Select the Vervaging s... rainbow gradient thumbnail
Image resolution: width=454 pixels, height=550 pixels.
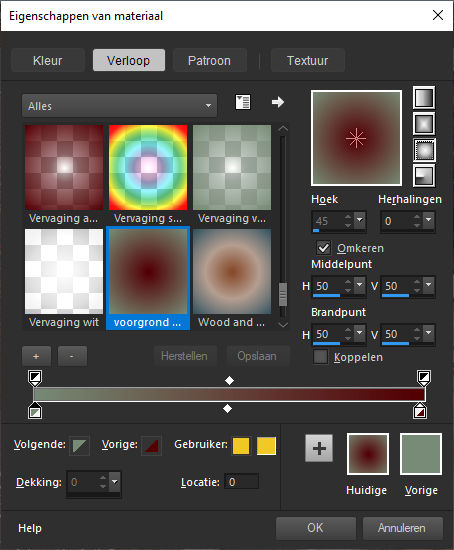tap(148, 167)
